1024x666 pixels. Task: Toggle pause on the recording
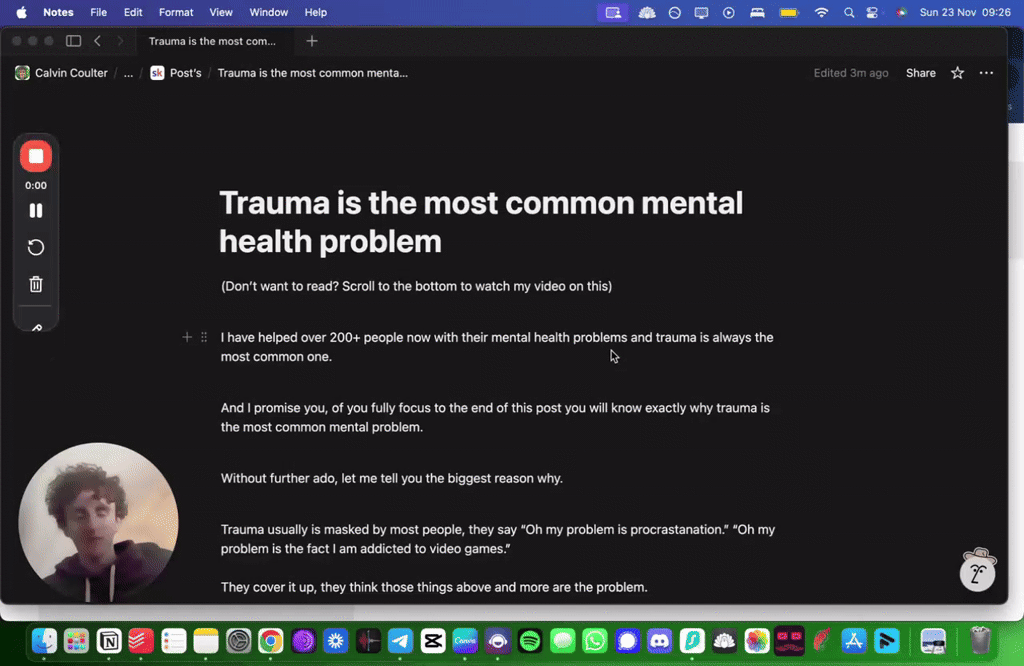(36, 210)
